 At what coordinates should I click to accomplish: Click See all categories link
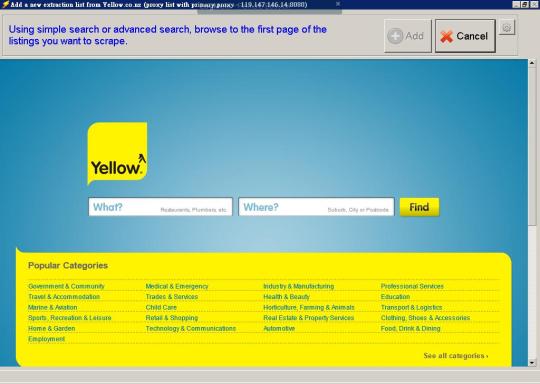(x=456, y=356)
